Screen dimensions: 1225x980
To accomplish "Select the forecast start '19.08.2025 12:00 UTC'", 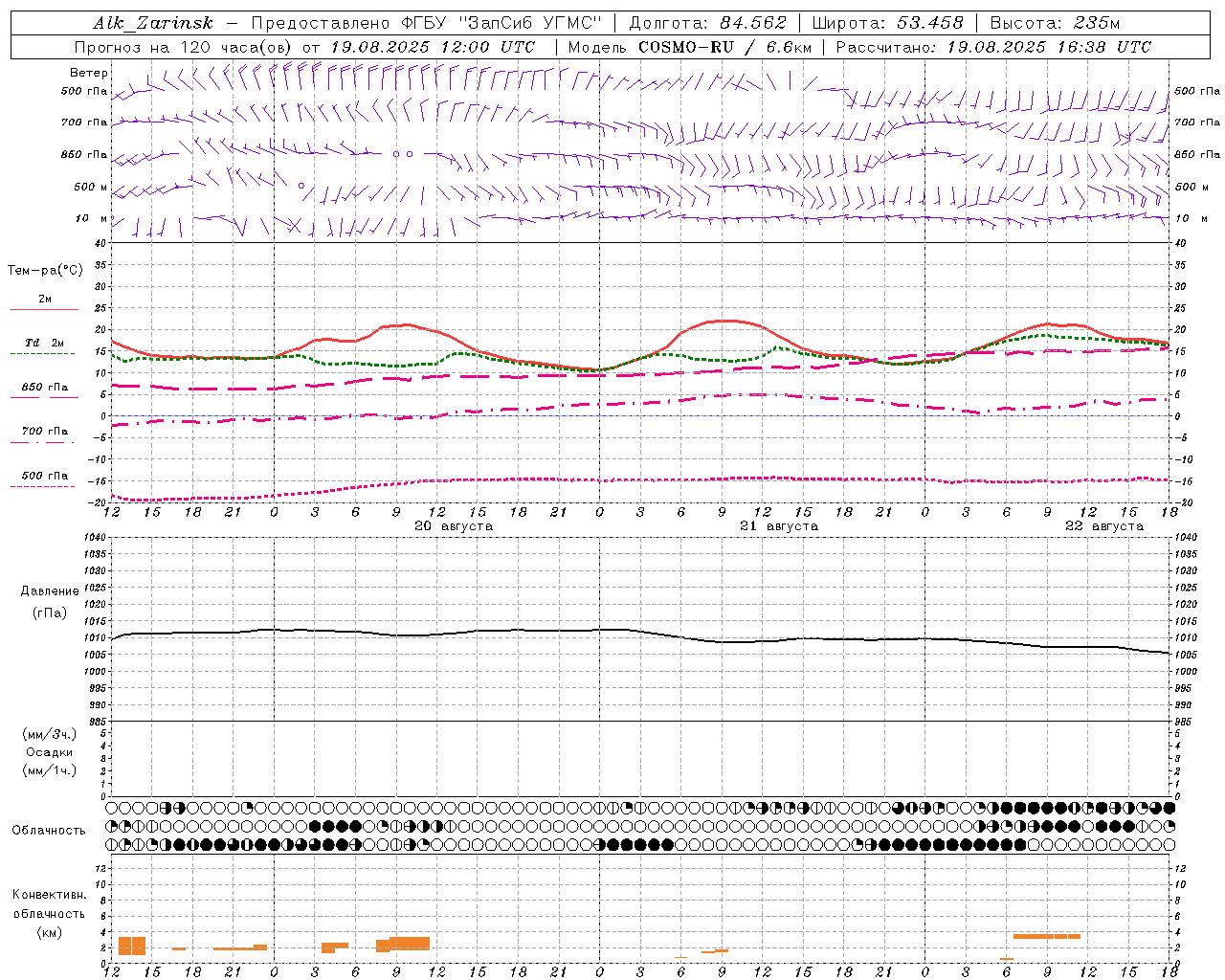I will coord(433,47).
